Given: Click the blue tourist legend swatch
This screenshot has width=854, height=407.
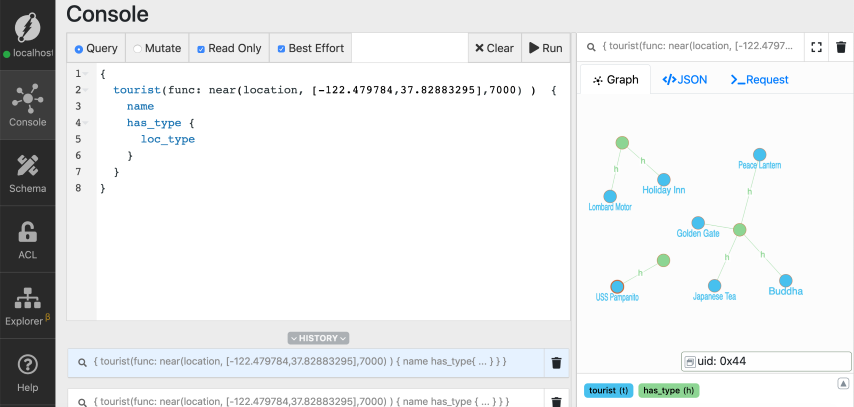Looking at the screenshot, I should (x=607, y=390).
